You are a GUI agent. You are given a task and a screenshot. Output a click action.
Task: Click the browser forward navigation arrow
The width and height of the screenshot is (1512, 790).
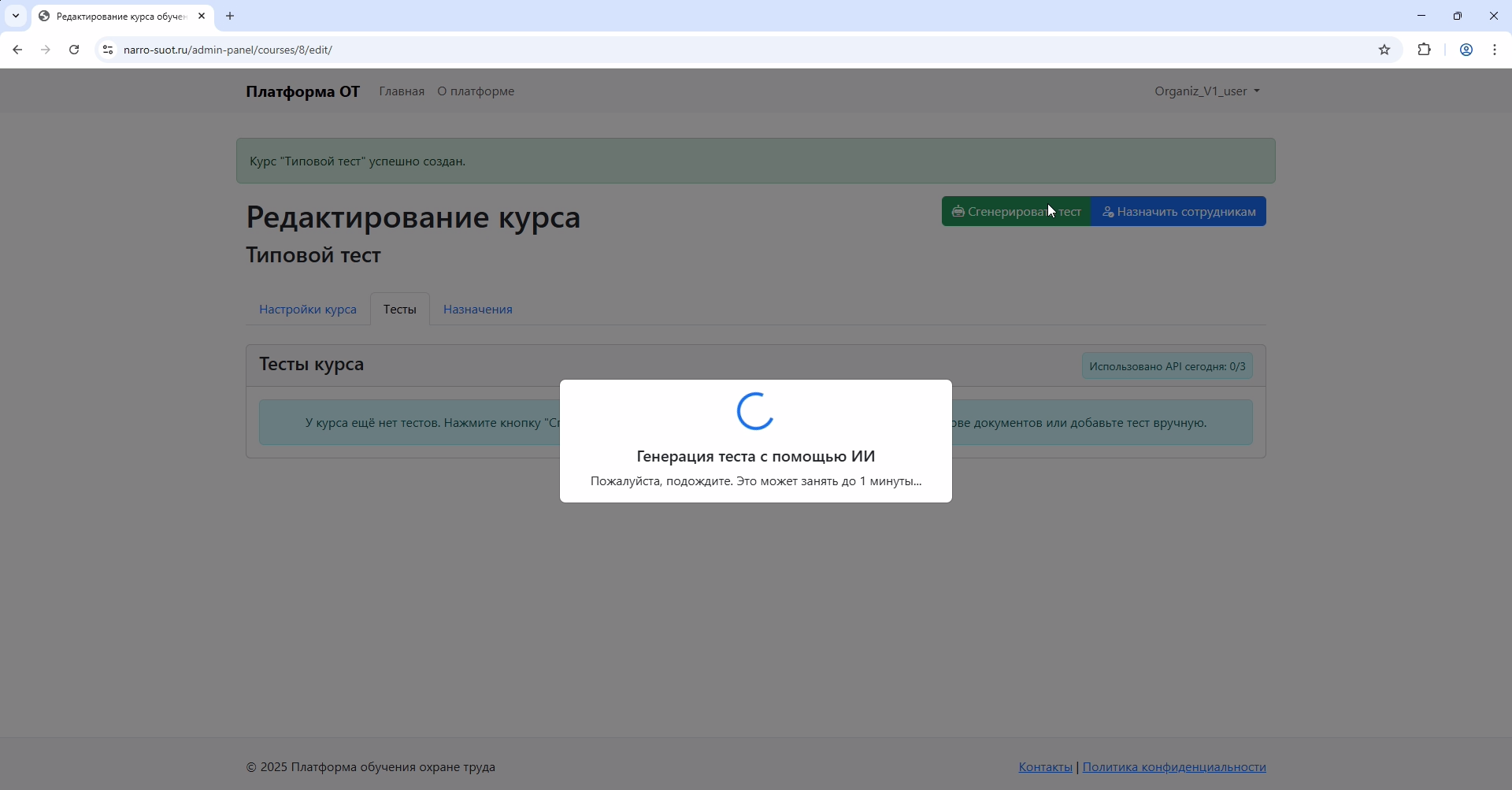tap(46, 50)
